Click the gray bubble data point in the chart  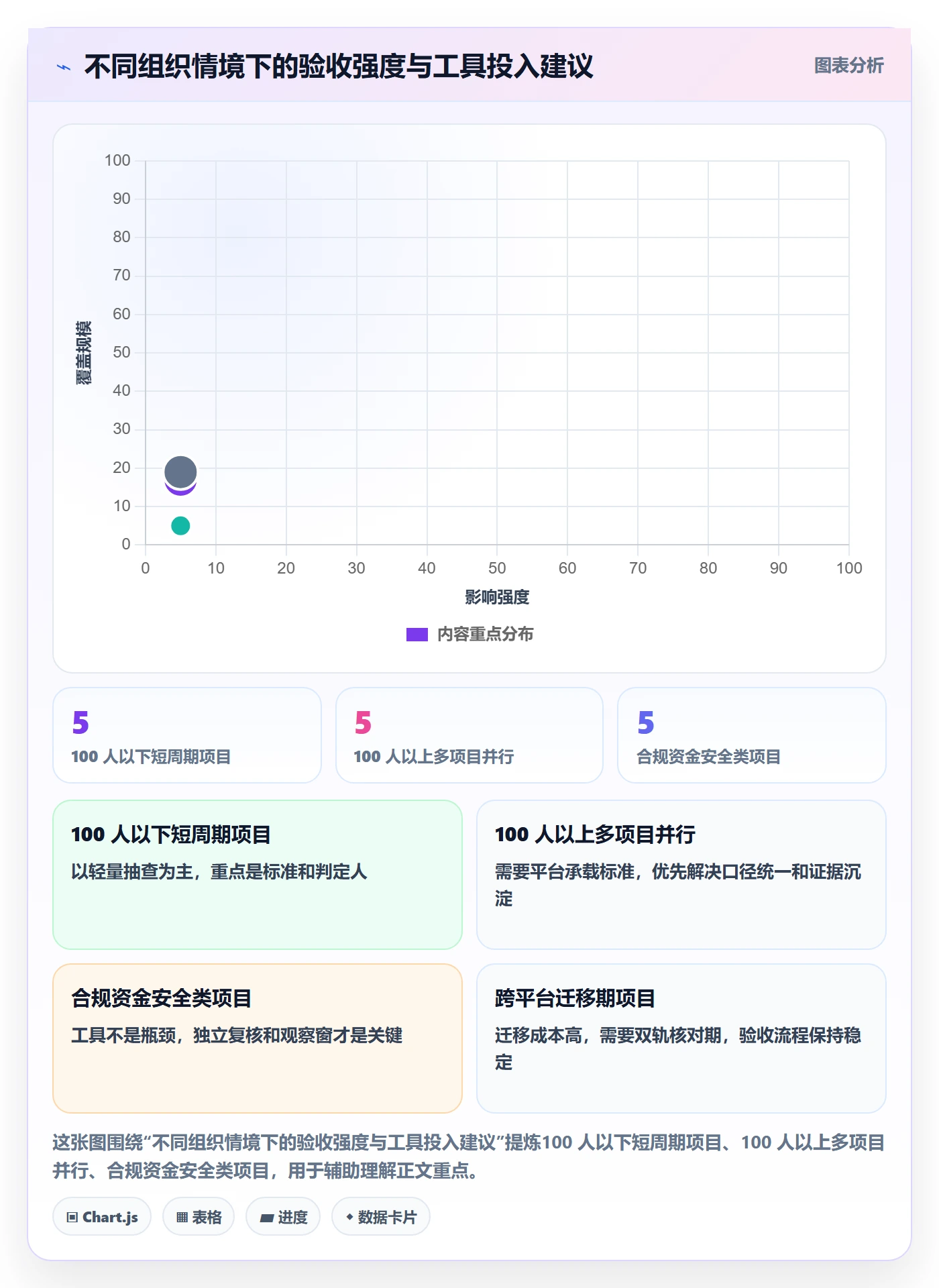[x=180, y=472]
